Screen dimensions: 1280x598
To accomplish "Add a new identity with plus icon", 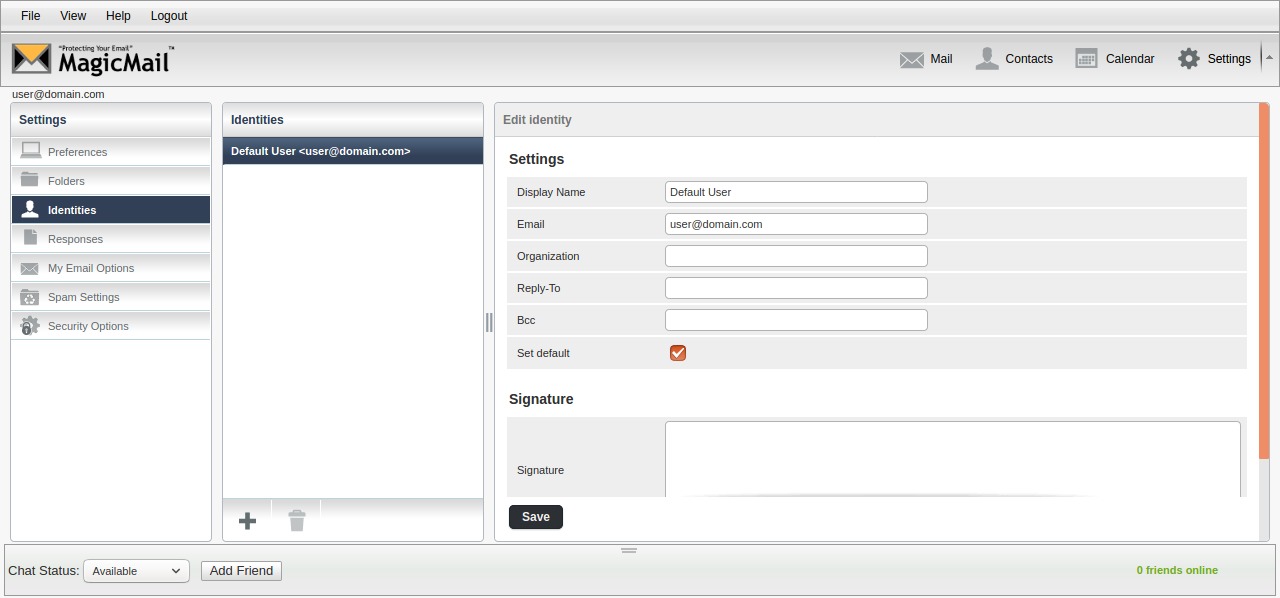I will [x=248, y=520].
